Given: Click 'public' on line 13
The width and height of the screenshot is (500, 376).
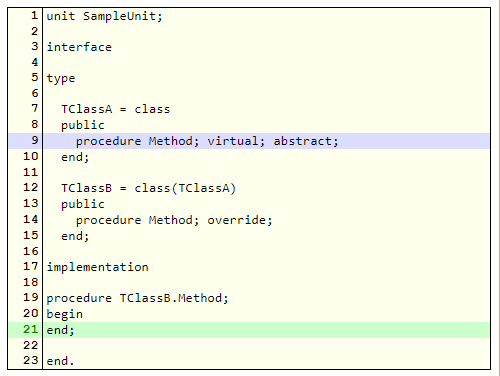Looking at the screenshot, I should [x=83, y=204].
